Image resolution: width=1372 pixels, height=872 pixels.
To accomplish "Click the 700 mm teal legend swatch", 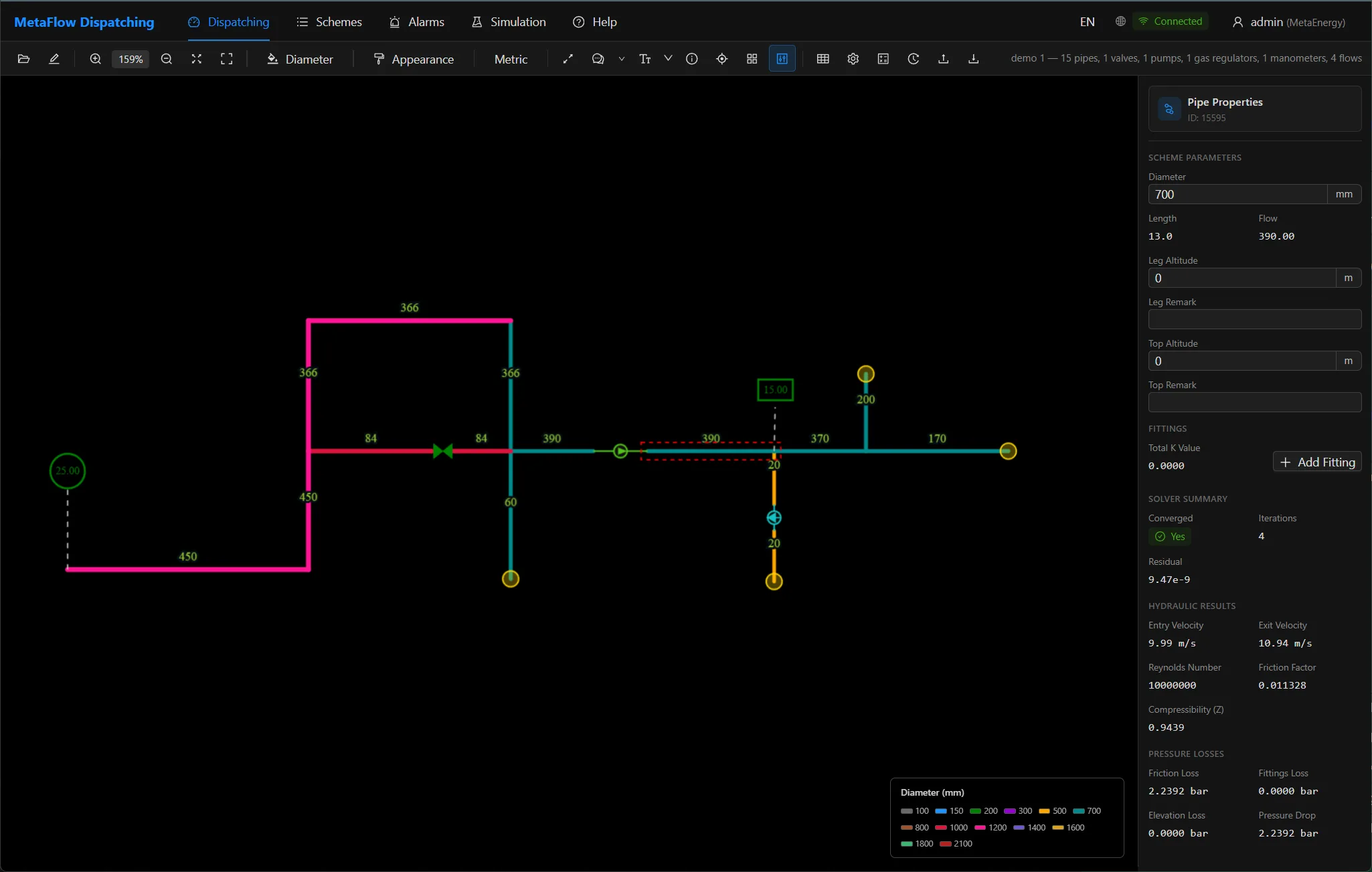I will click(1079, 811).
